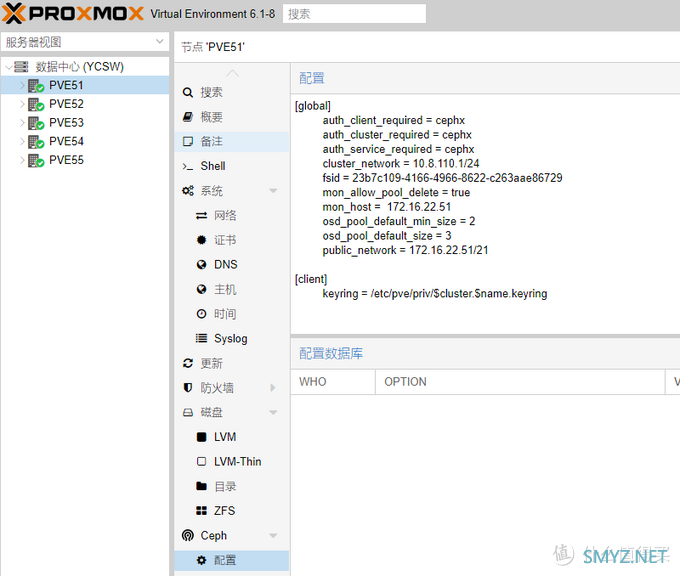Collapse the Ceph submenu arrow
680x576 pixels.
tap(273, 536)
